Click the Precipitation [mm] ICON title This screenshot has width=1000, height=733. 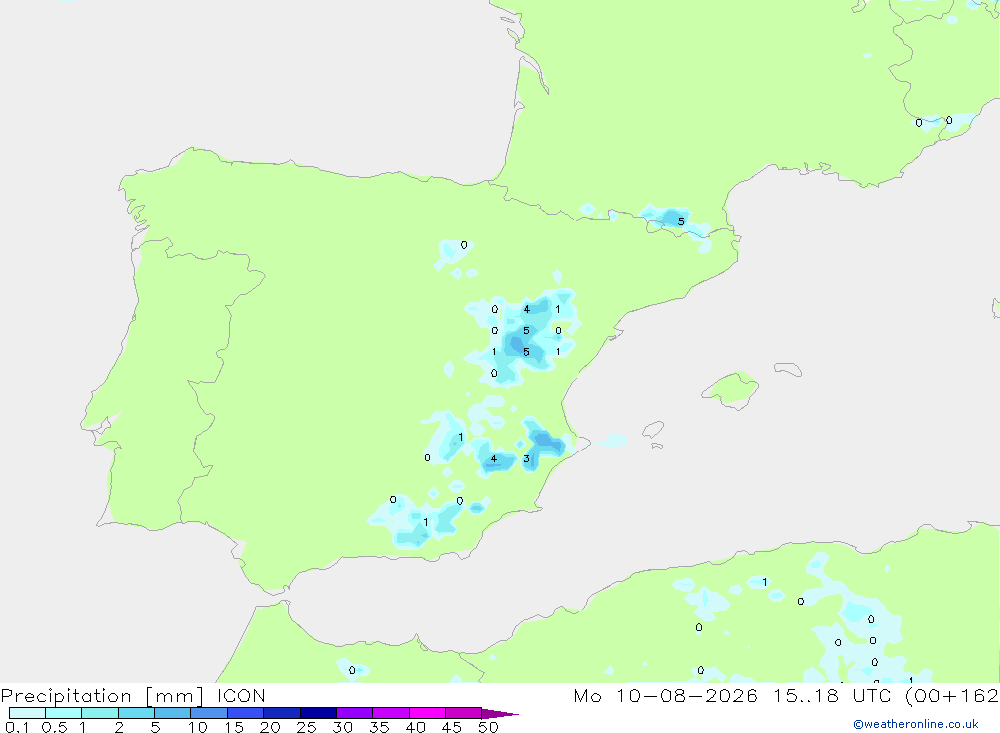tap(133, 695)
